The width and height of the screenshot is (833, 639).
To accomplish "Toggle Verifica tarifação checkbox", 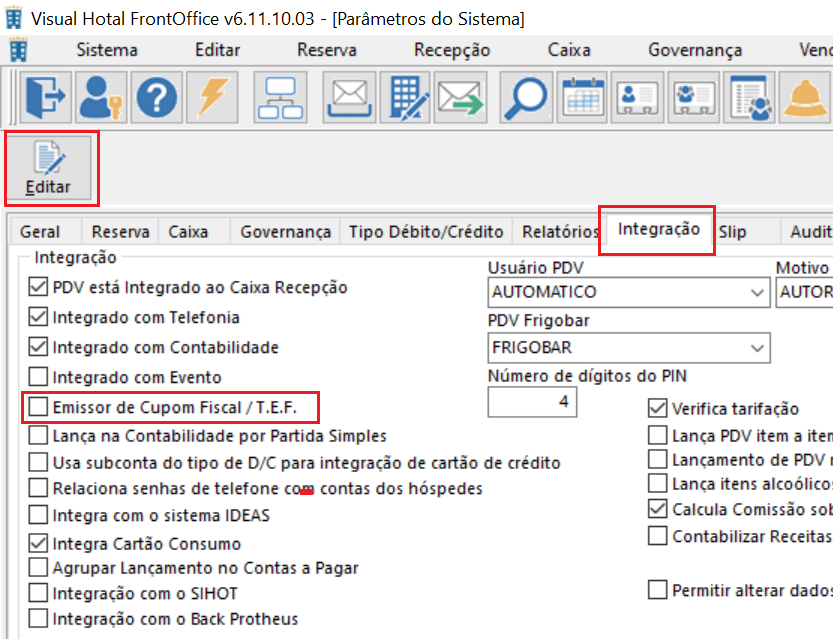I will pyautogui.click(x=658, y=408).
